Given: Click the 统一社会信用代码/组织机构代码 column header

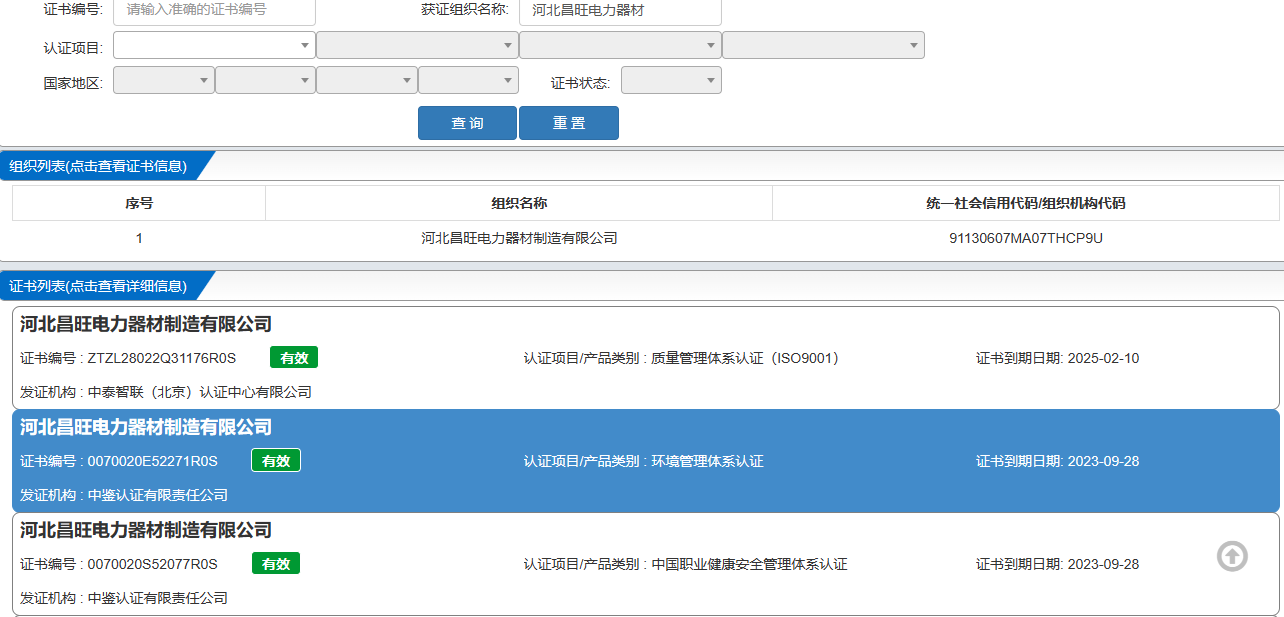Looking at the screenshot, I should (x=1026, y=203).
